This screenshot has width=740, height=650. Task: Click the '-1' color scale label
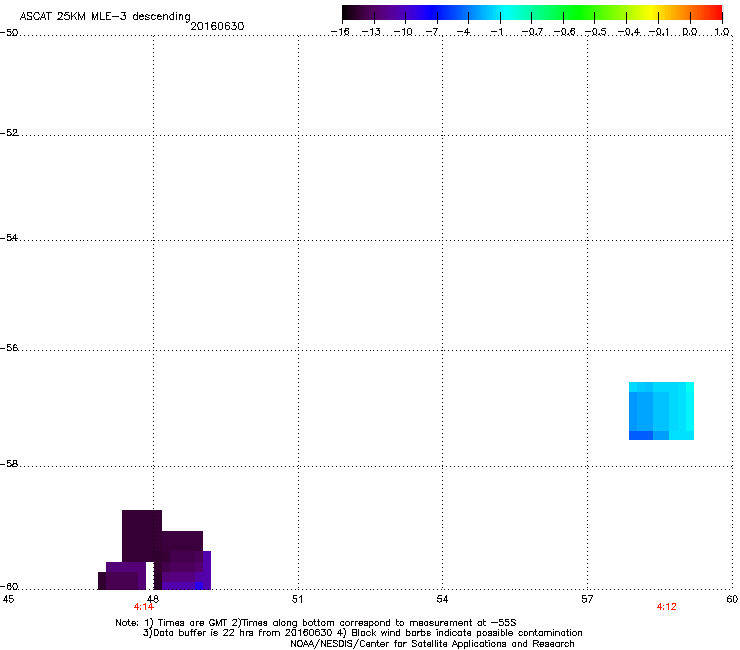click(x=496, y=32)
